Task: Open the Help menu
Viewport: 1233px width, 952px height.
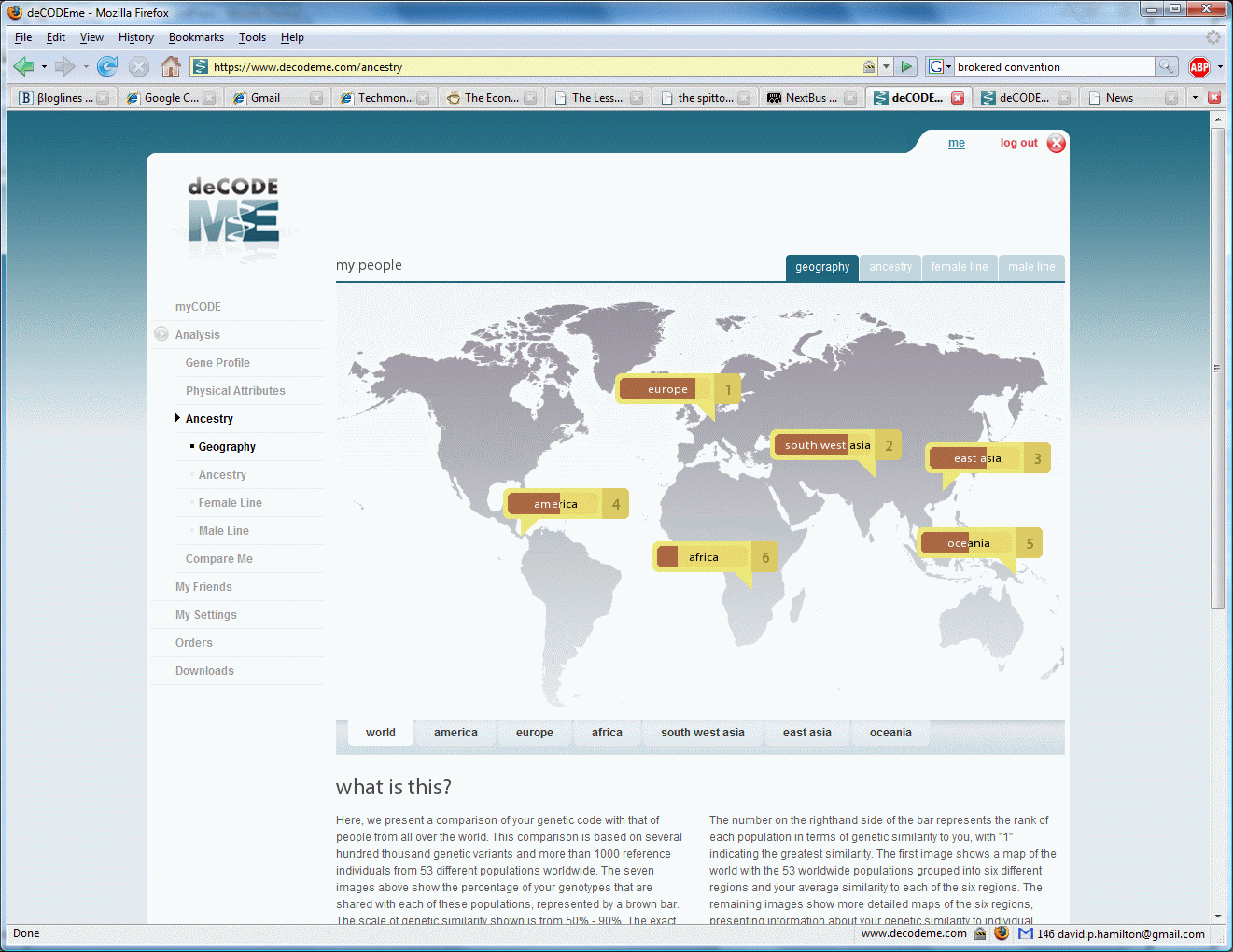Action: click(292, 37)
